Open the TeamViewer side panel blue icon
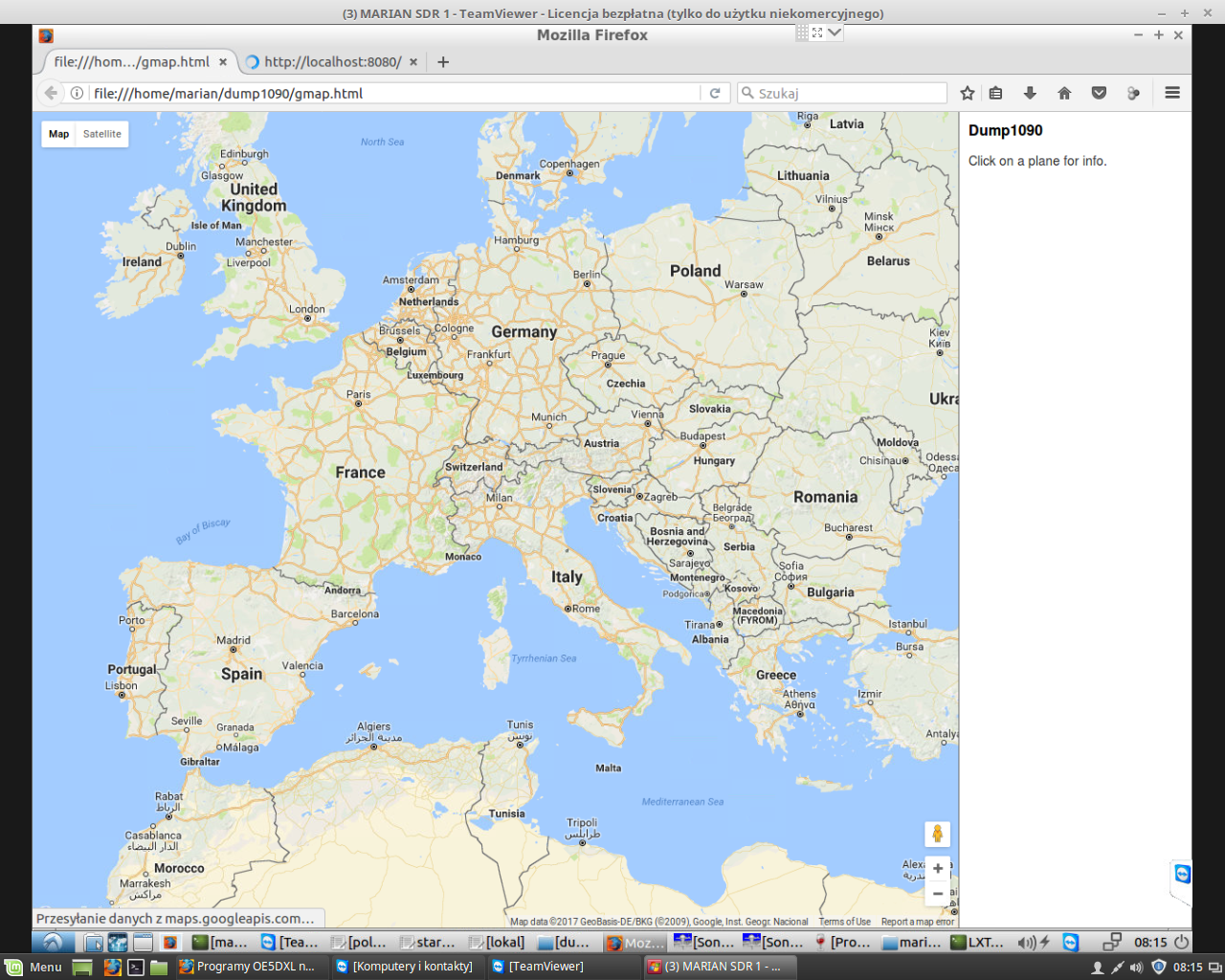Image resolution: width=1225 pixels, height=980 pixels. [x=1183, y=874]
